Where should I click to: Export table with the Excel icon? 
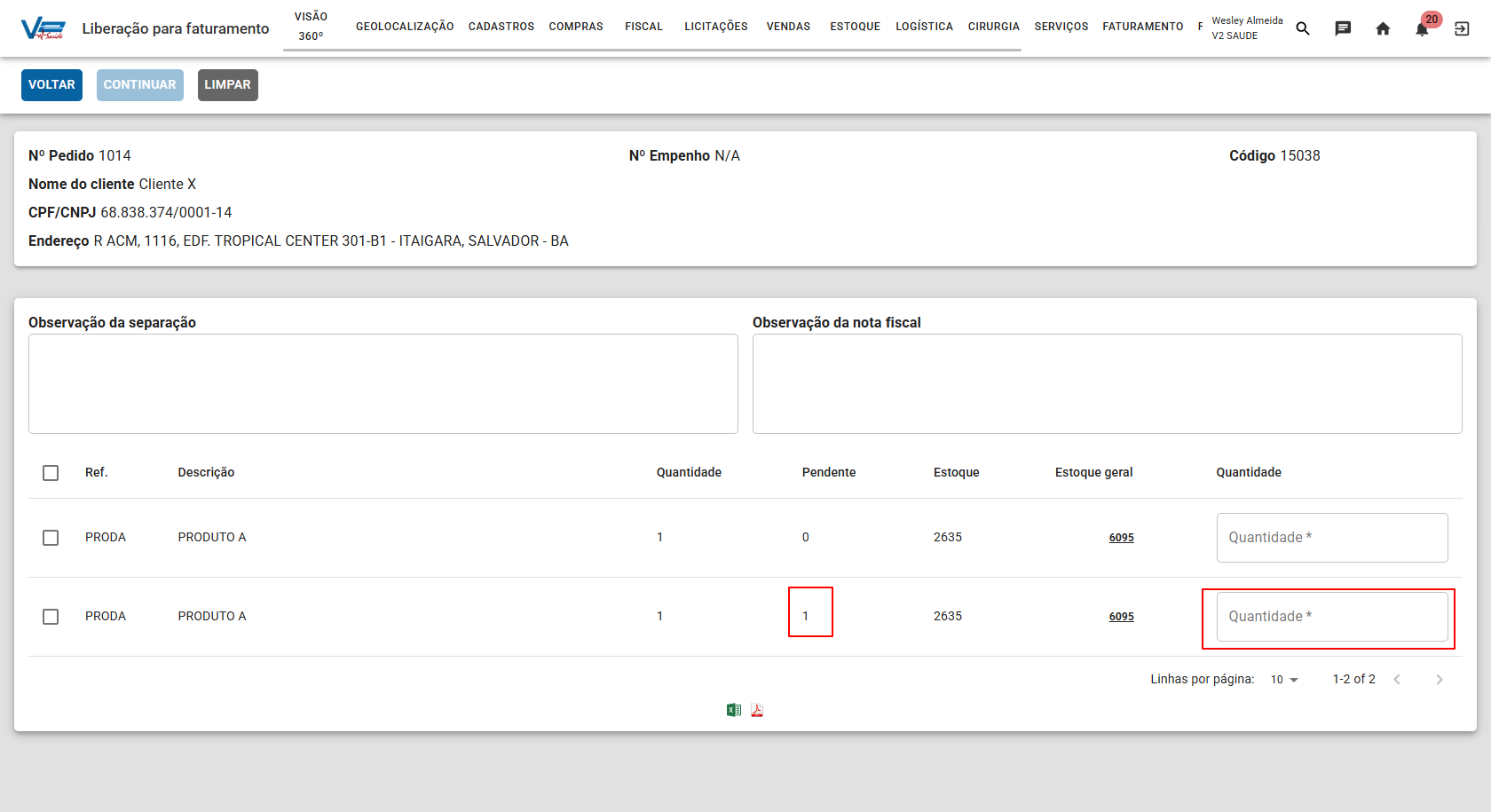click(734, 710)
